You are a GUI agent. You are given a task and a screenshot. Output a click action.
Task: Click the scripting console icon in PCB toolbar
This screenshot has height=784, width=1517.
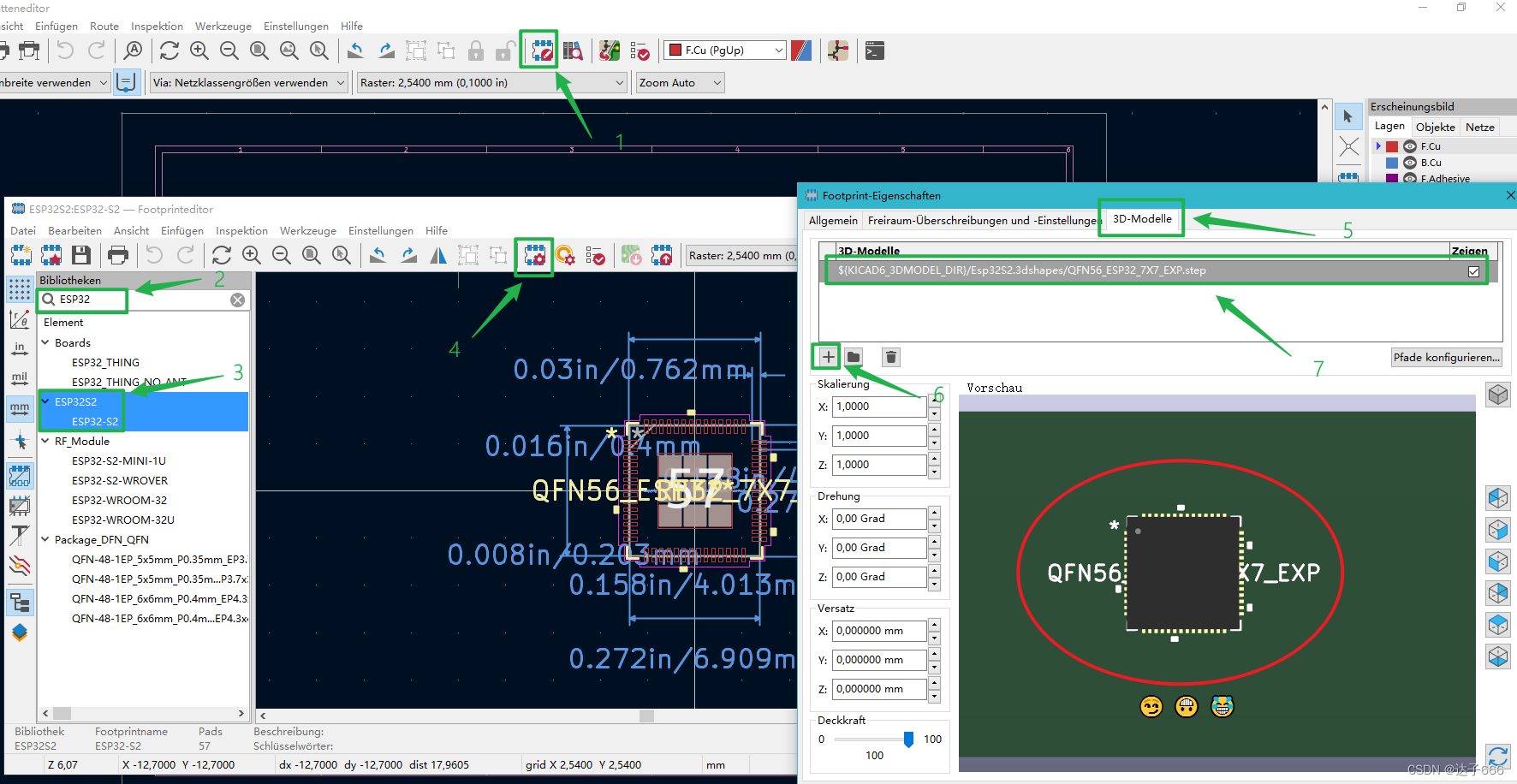point(874,50)
